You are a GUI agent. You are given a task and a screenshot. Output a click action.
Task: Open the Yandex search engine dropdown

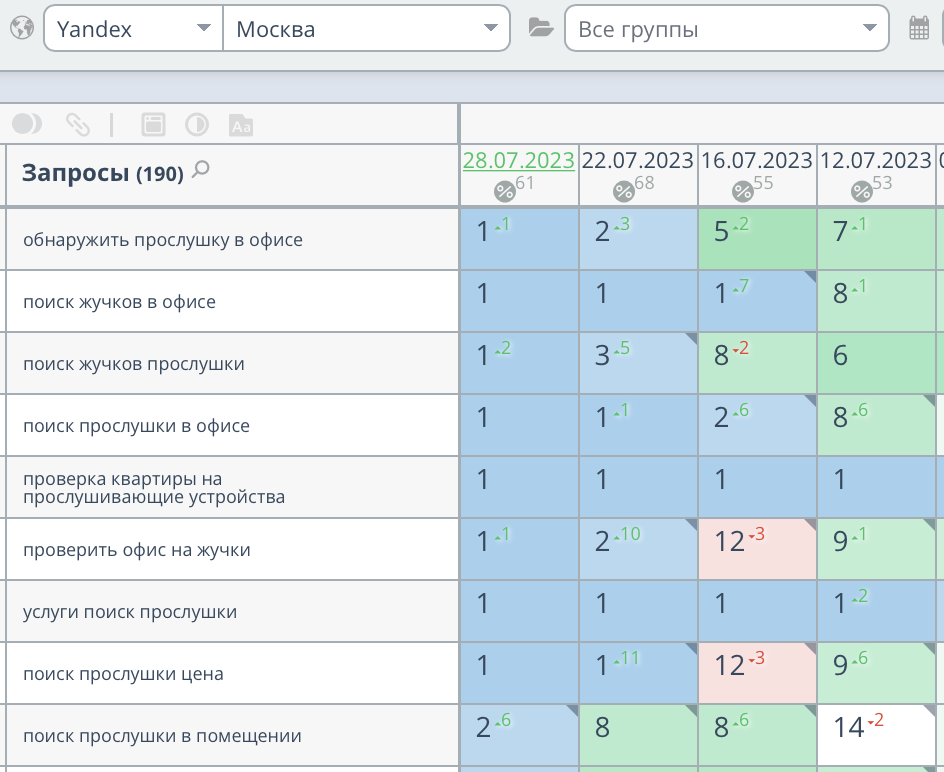[132, 28]
